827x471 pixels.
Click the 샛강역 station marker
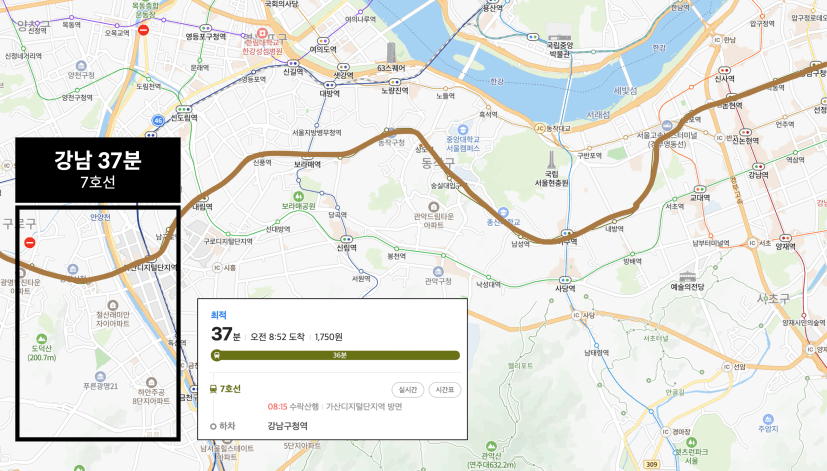click(x=343, y=67)
